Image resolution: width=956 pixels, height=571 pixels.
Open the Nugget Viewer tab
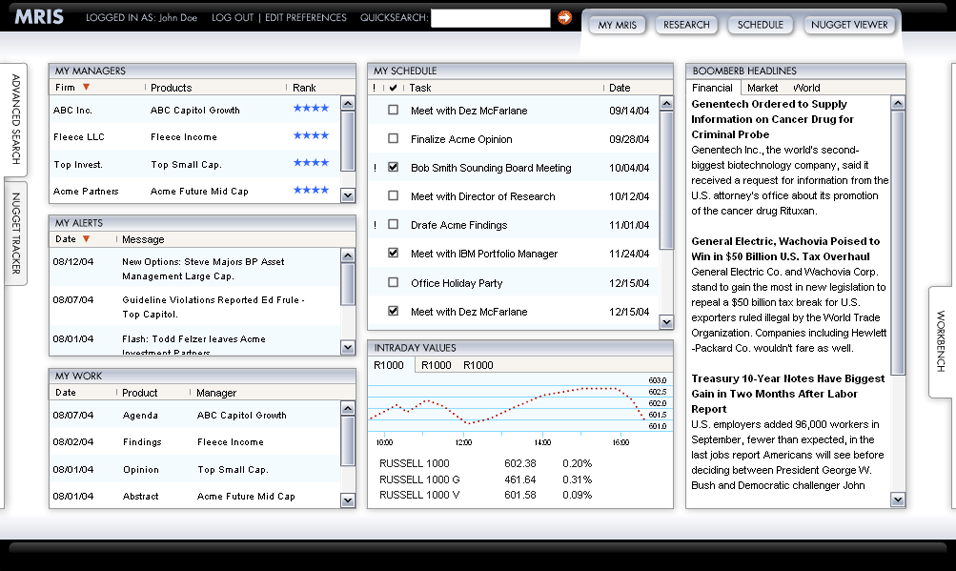point(849,24)
